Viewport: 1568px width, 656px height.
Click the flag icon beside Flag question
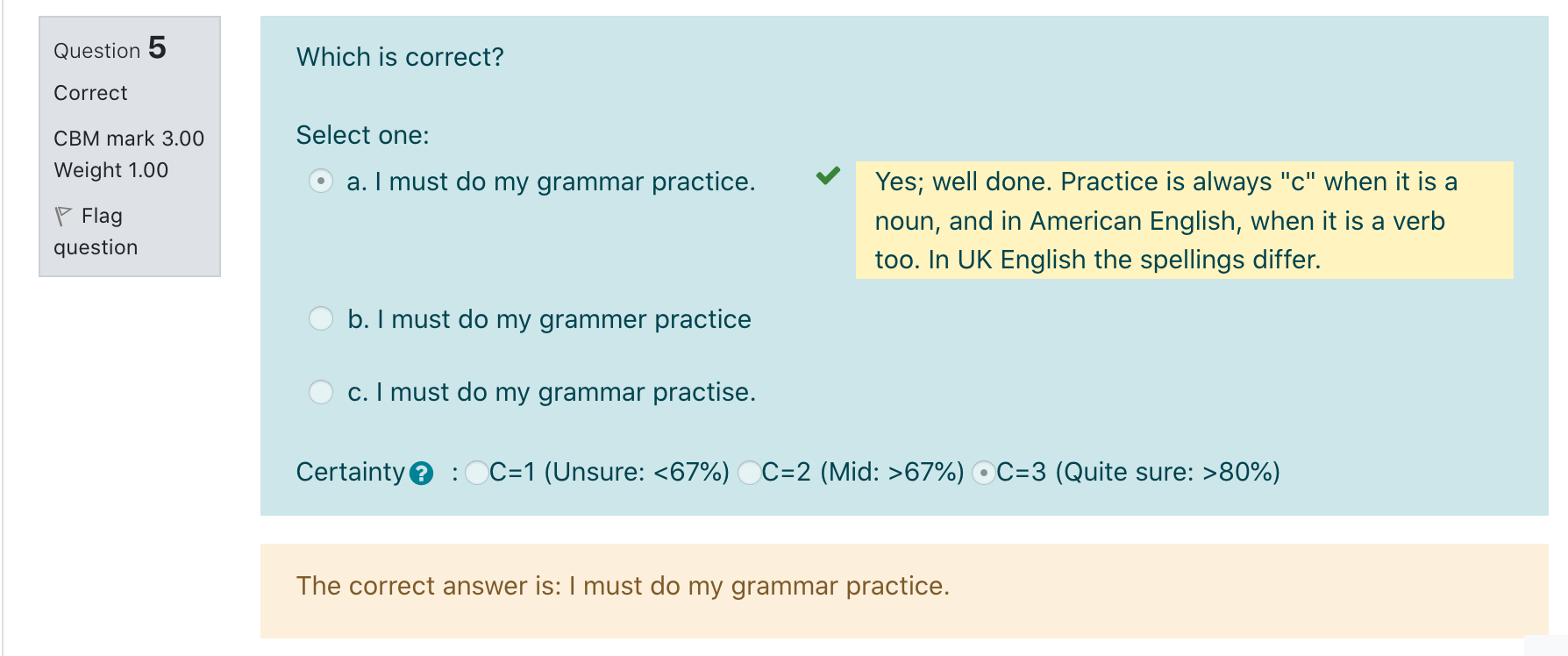click(63, 216)
